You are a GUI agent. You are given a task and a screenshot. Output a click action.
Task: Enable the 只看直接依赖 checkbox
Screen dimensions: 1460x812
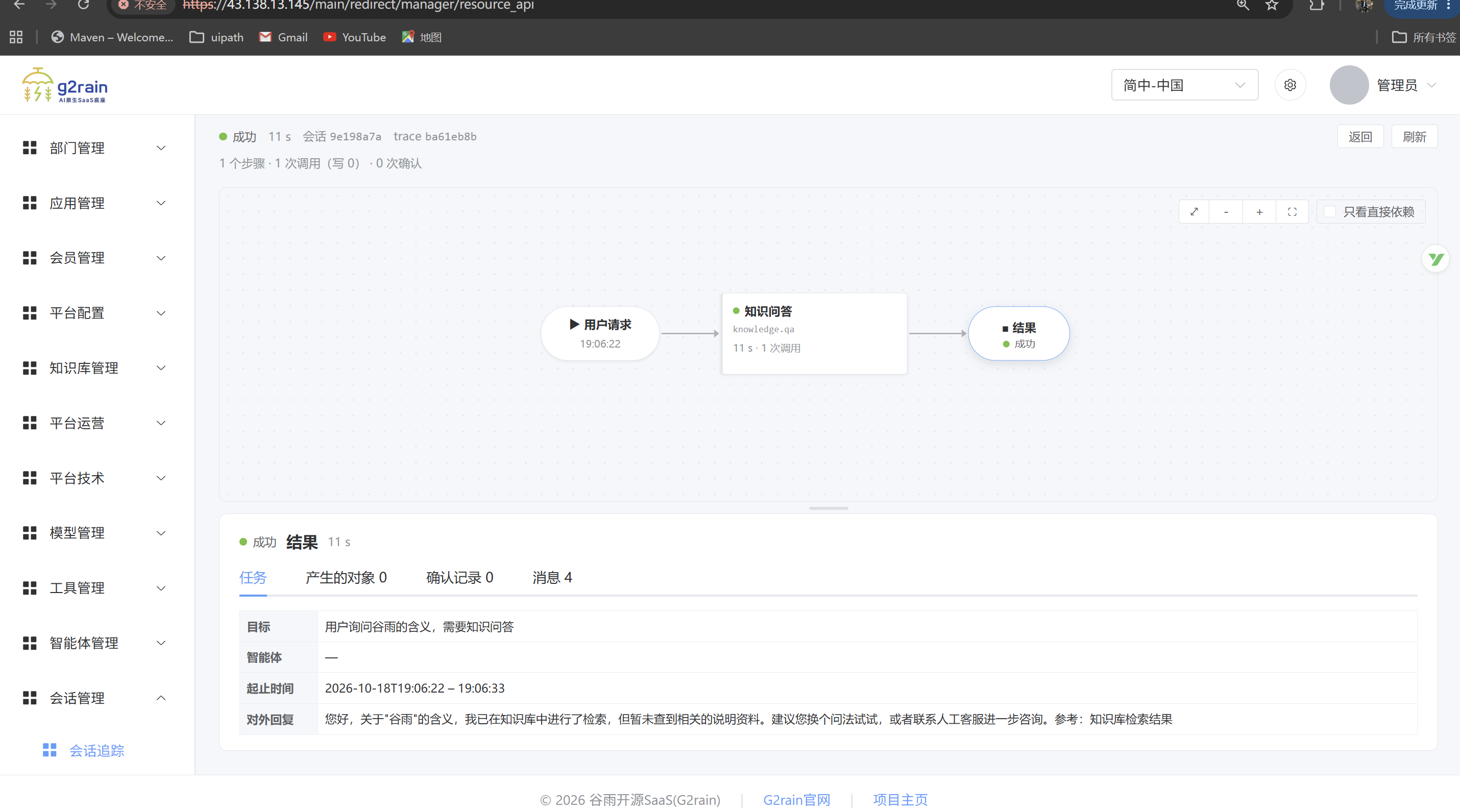coord(1330,211)
